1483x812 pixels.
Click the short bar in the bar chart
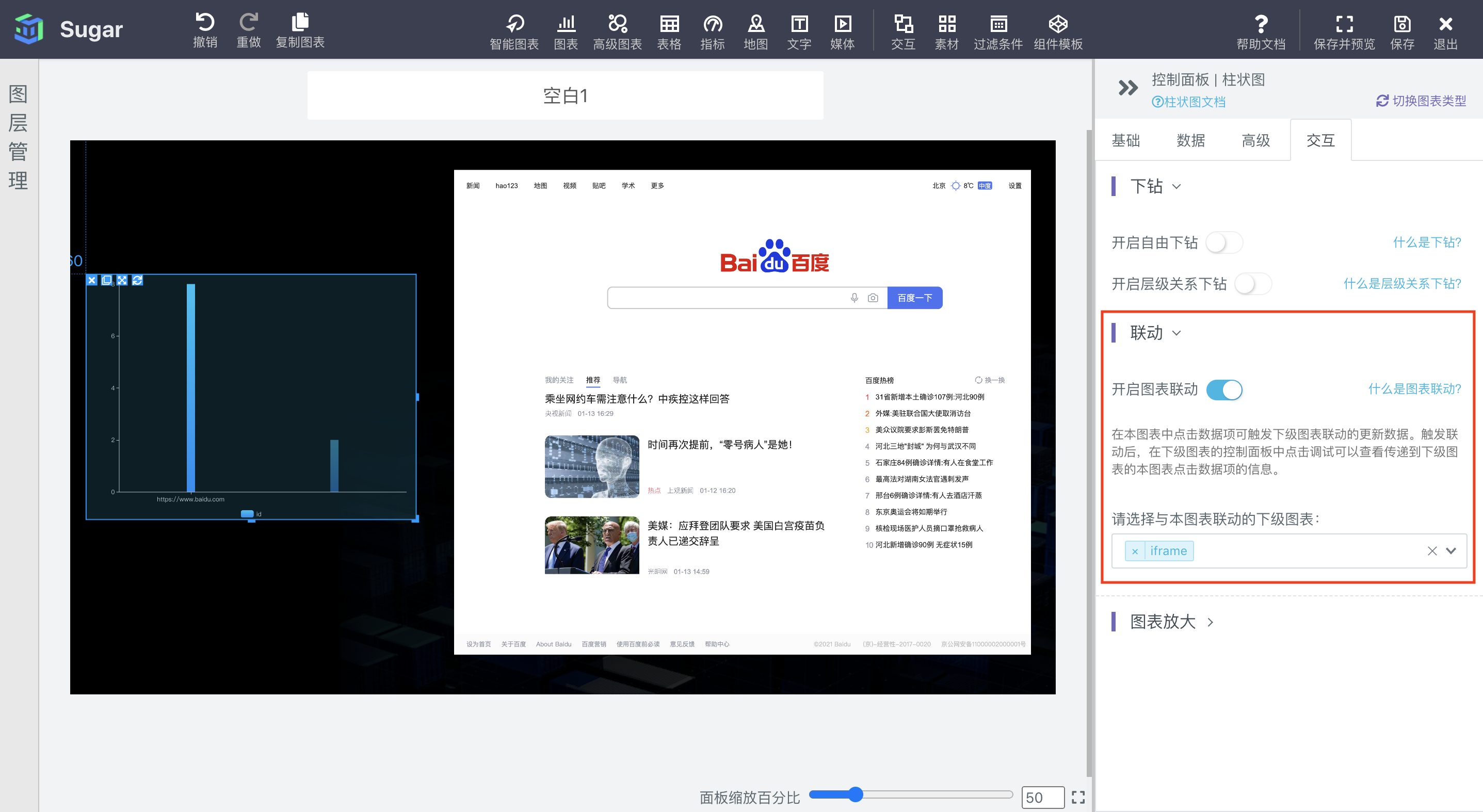coord(334,465)
